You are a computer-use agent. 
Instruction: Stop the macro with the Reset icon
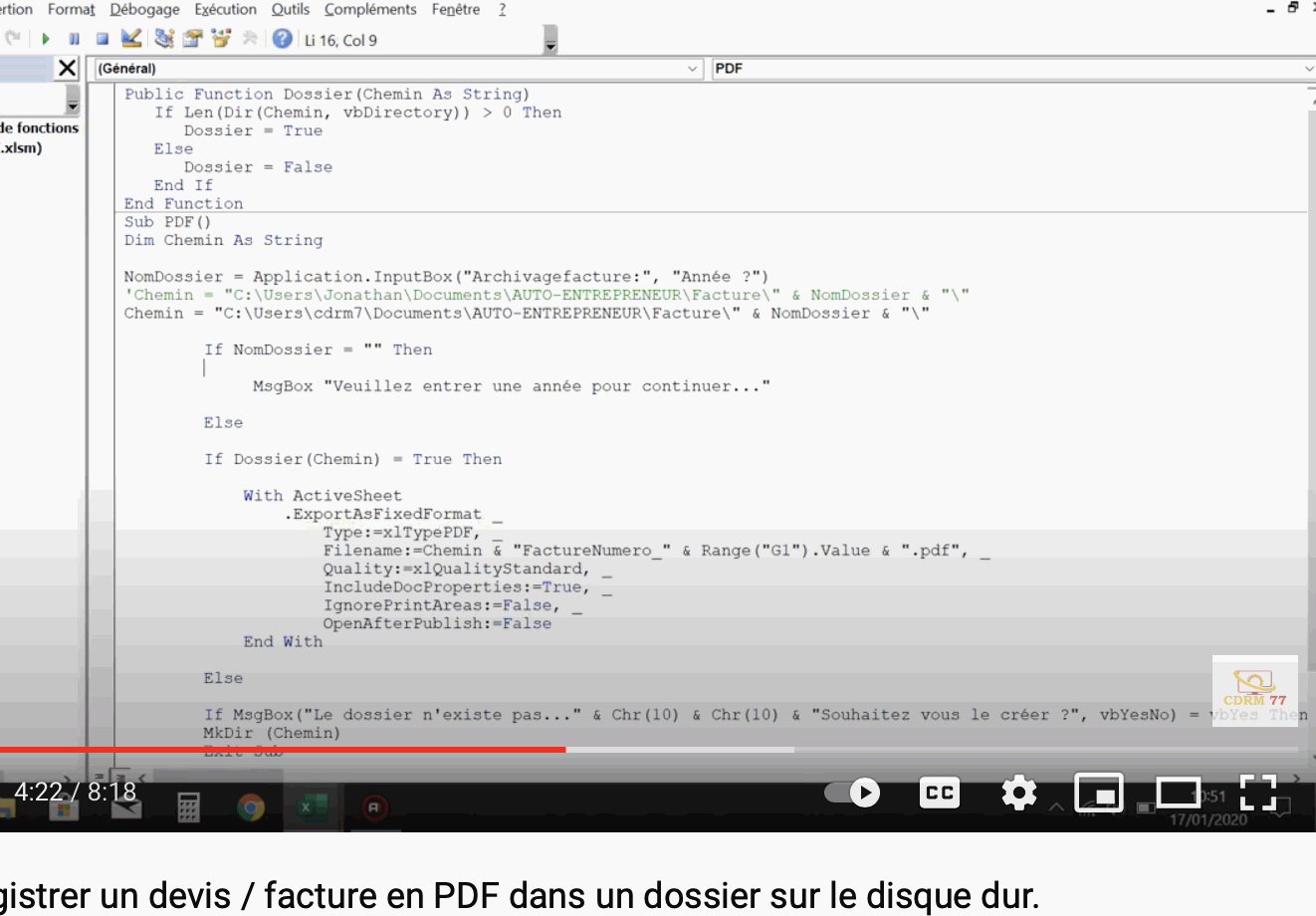(102, 39)
